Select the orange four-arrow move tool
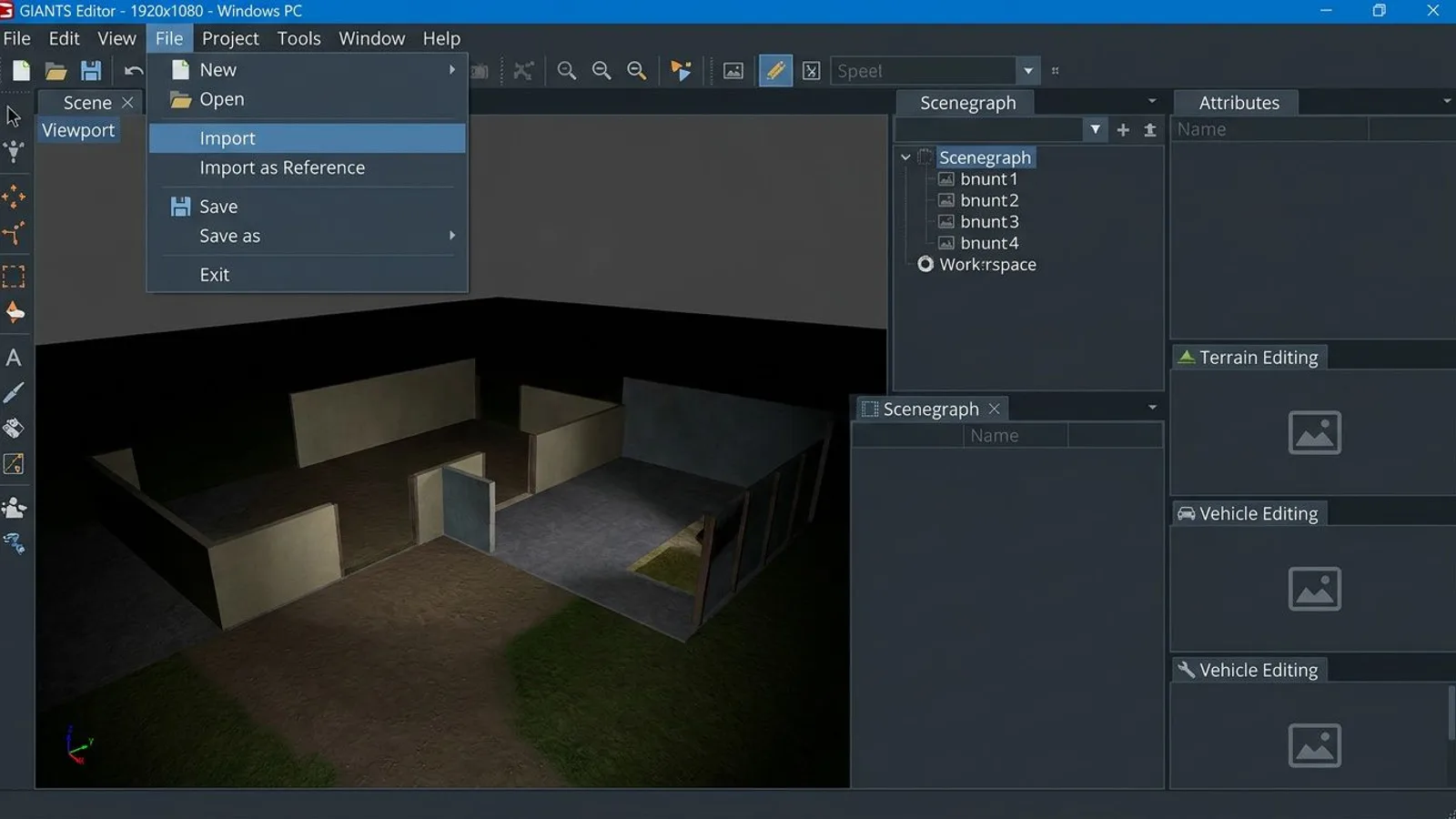The width and height of the screenshot is (1456, 819). [14, 197]
